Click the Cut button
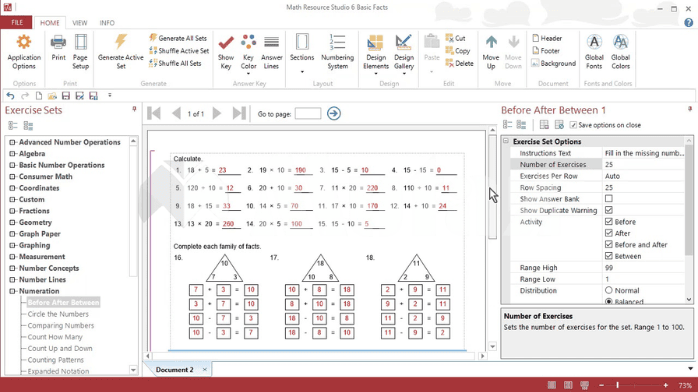 pos(455,38)
